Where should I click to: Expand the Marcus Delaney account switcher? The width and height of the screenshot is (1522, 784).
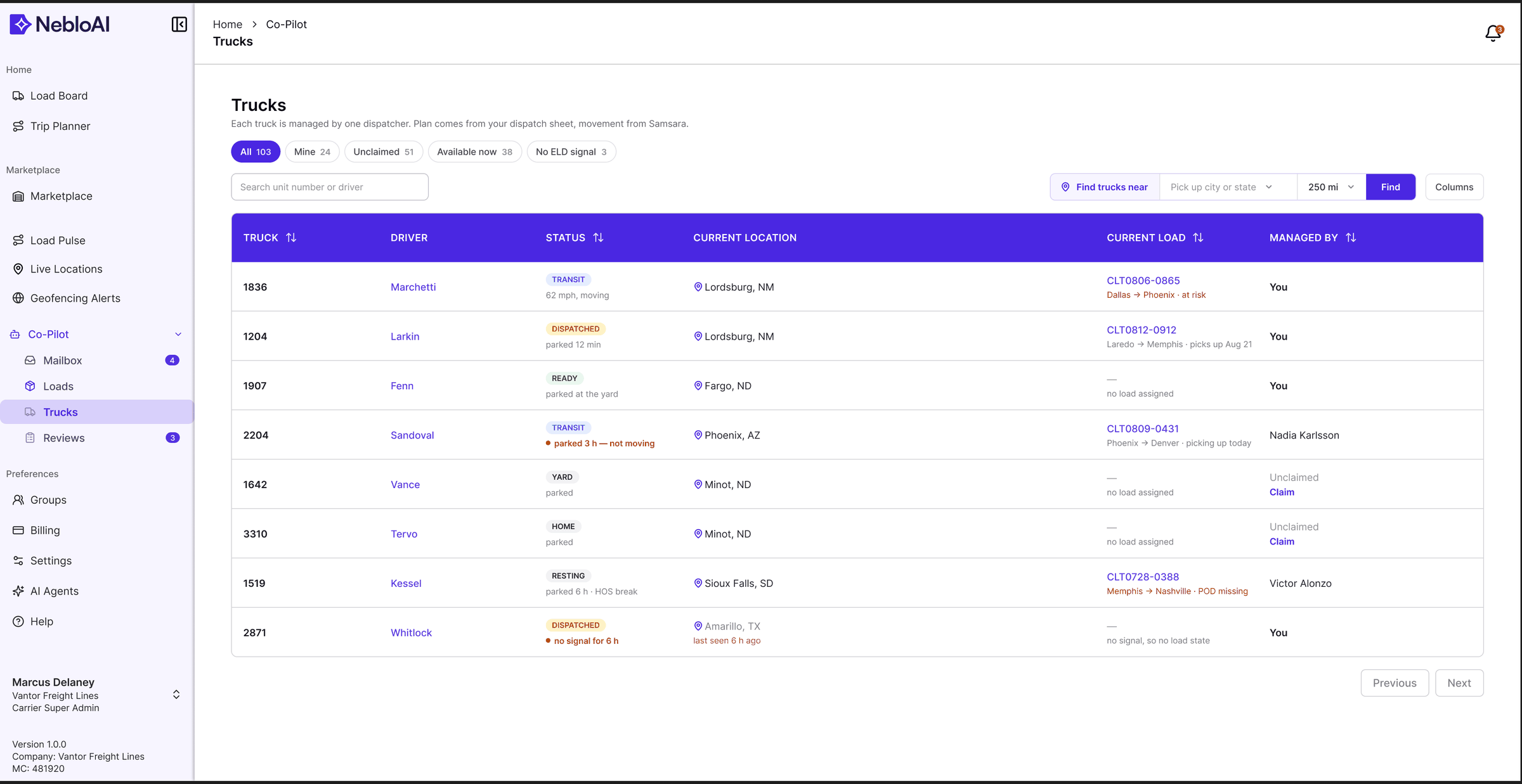pyautogui.click(x=176, y=695)
